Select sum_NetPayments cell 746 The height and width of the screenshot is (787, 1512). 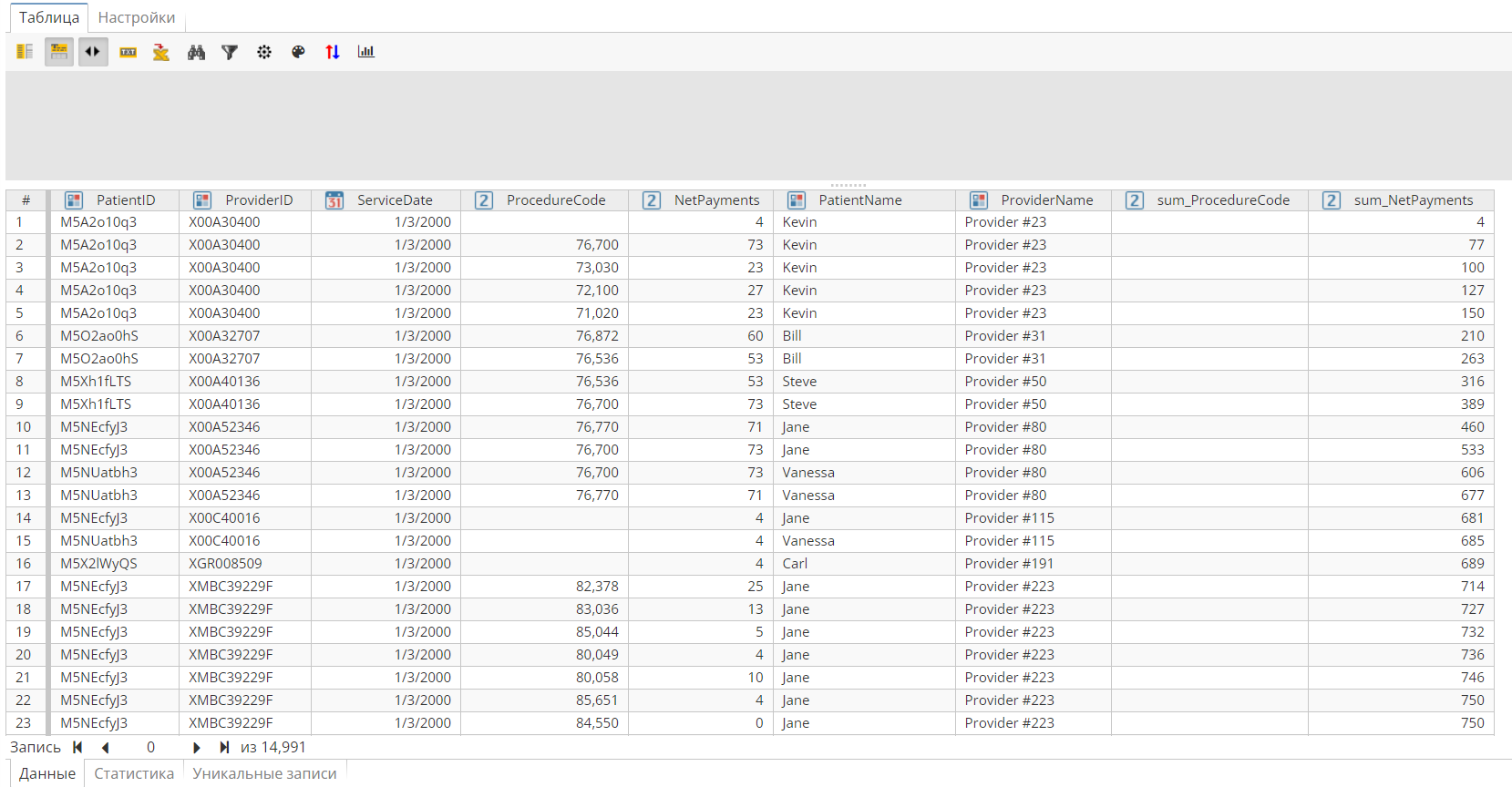pyautogui.click(x=1402, y=678)
